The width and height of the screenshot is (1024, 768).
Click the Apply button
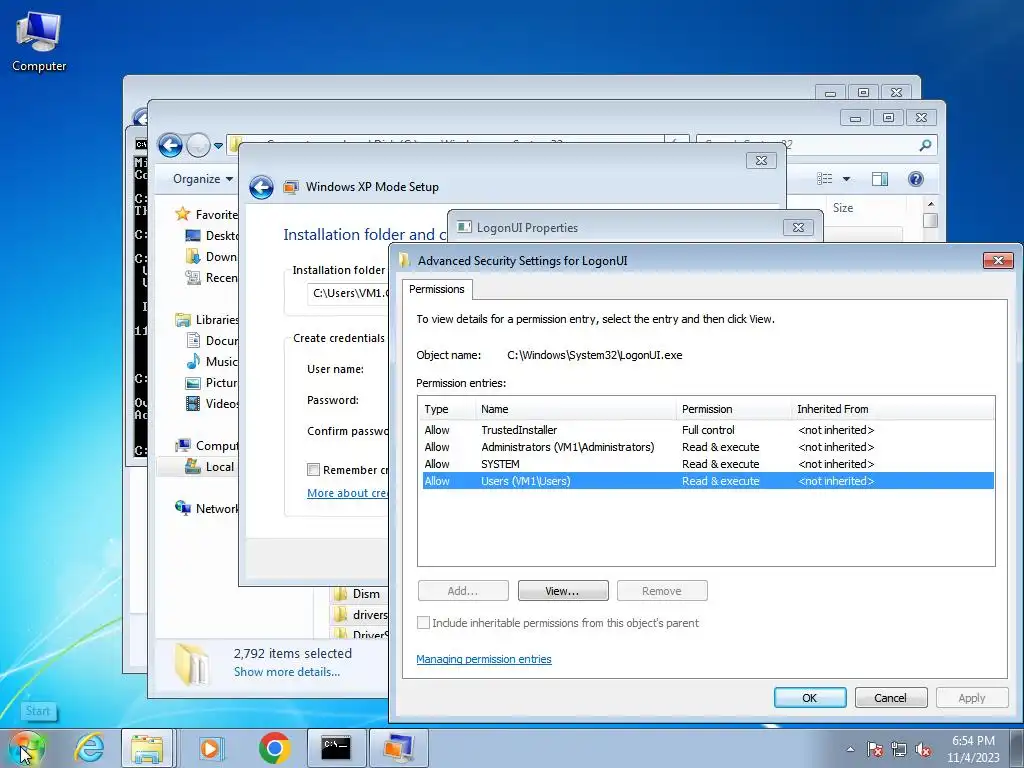coord(972,697)
